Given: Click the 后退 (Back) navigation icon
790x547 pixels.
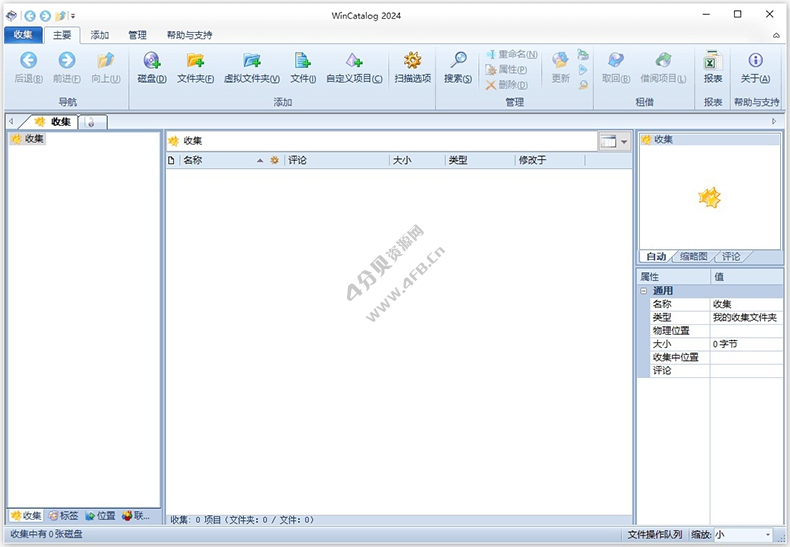Looking at the screenshot, I should click(x=28, y=60).
